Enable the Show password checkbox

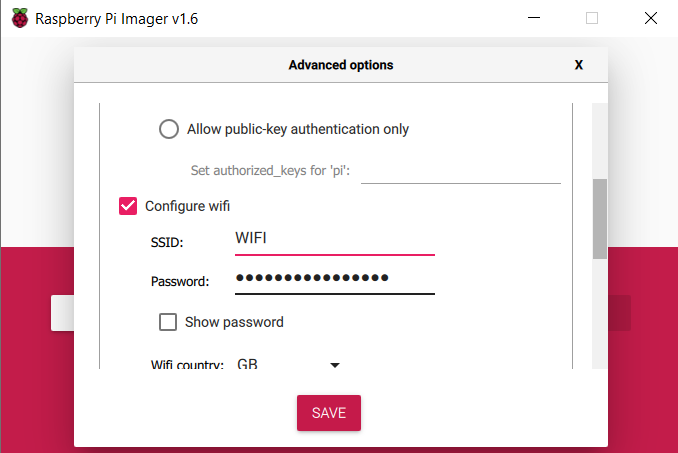tap(168, 322)
